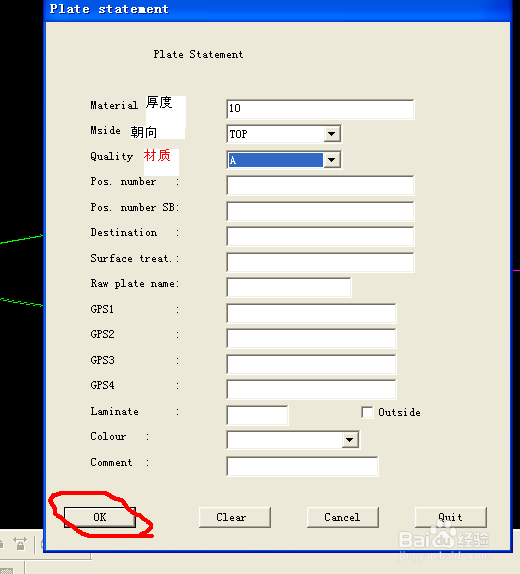Click the Material label
Image resolution: width=520 pixels, height=574 pixels.
click(114, 105)
